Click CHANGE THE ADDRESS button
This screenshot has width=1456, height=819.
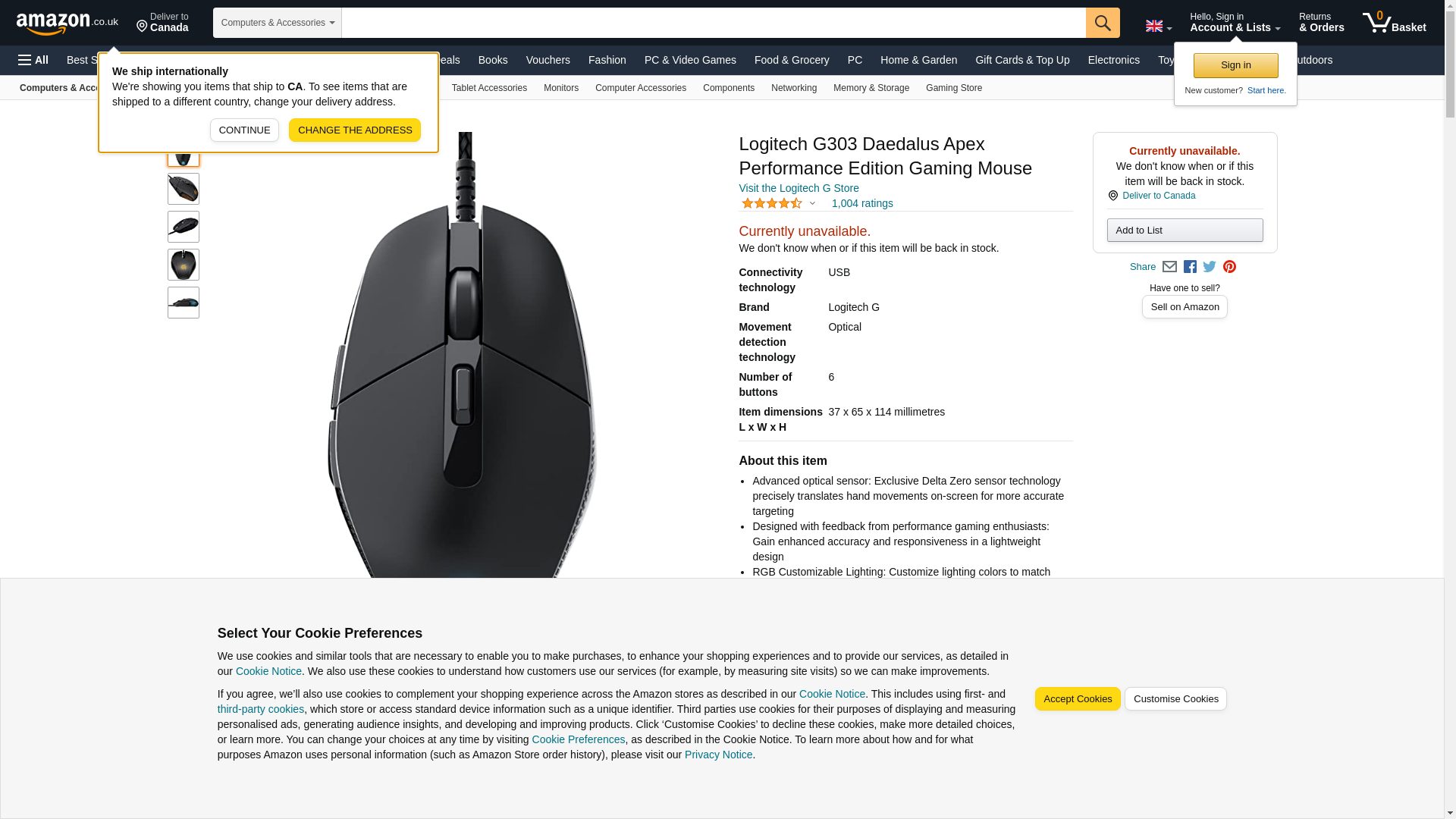[x=355, y=130]
